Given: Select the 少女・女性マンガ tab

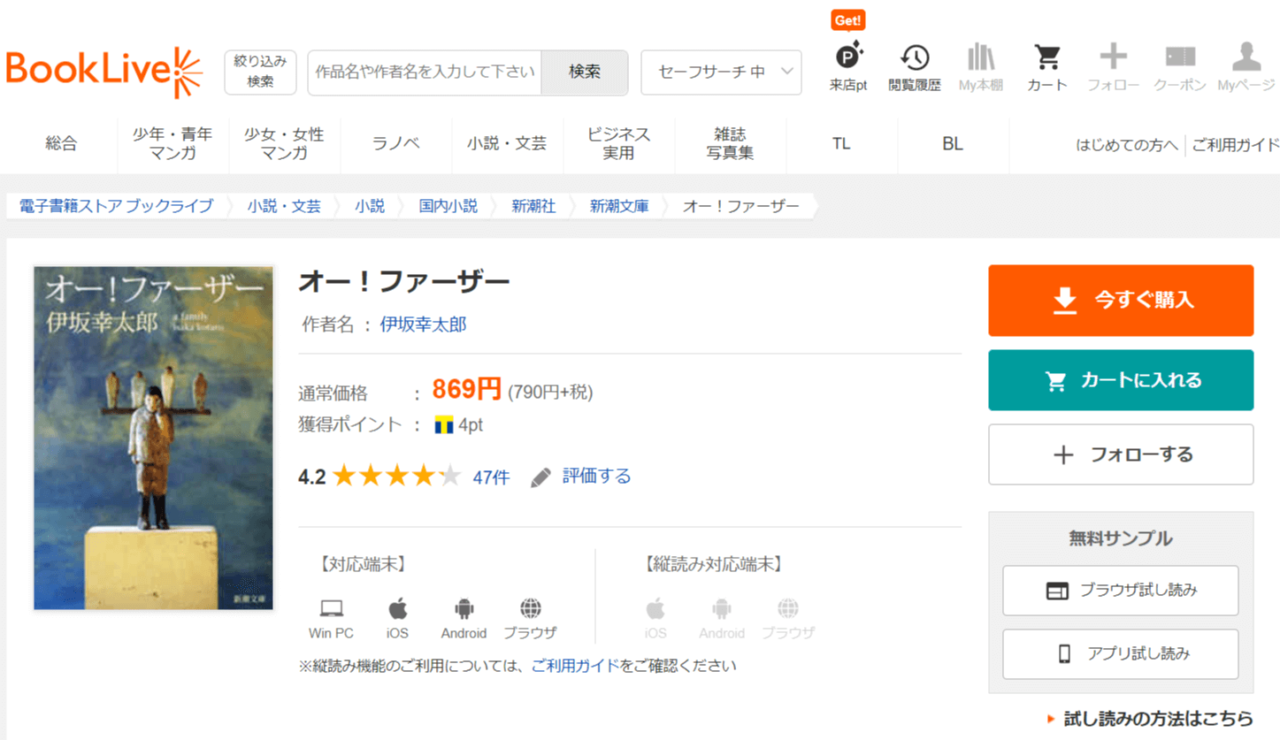Looking at the screenshot, I should coord(285,144).
